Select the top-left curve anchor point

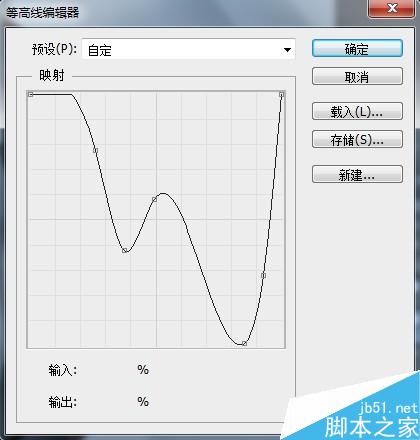(x=31, y=95)
